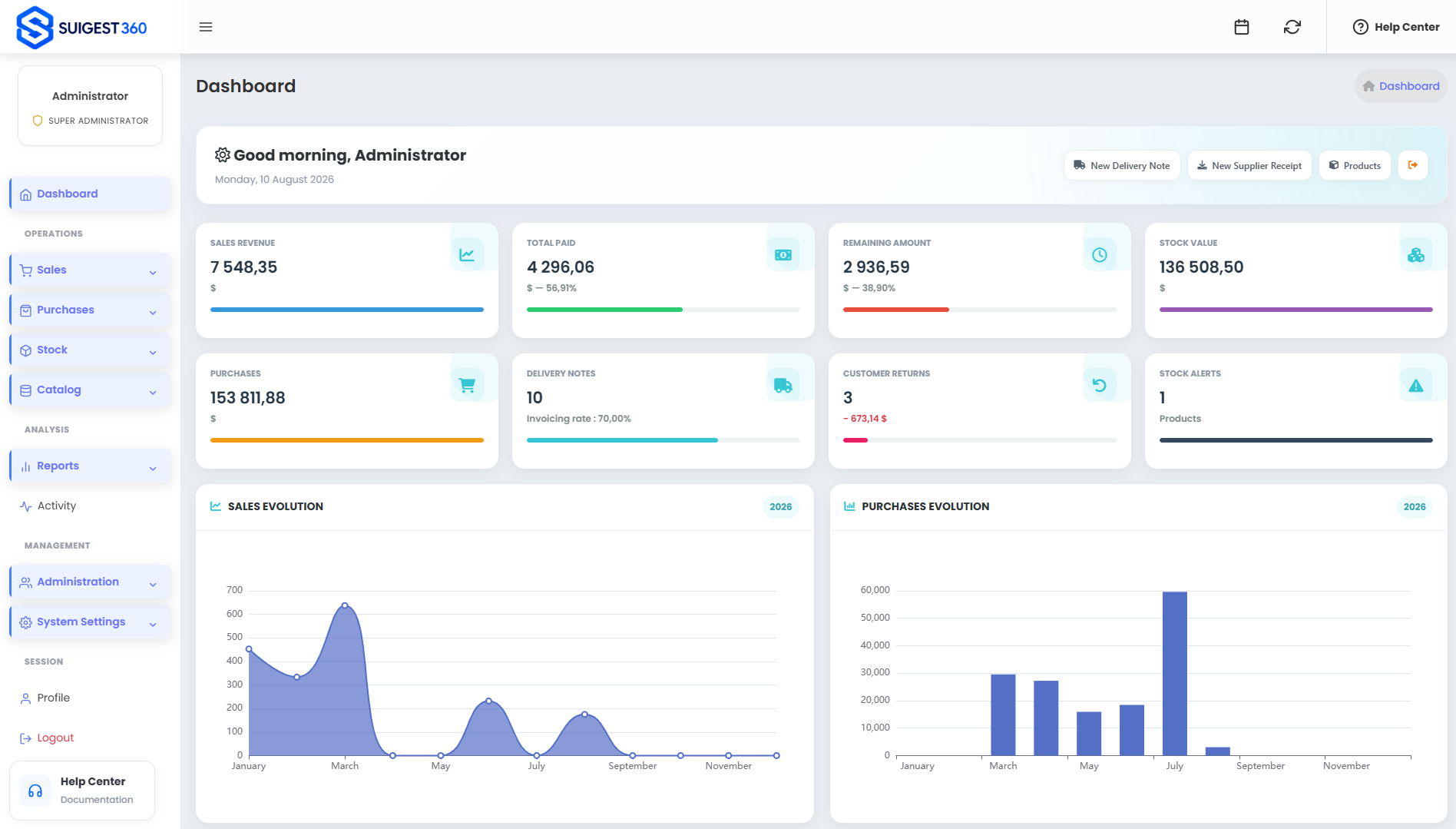
Task: Click the Total Paid green progress bar
Action: tap(604, 310)
